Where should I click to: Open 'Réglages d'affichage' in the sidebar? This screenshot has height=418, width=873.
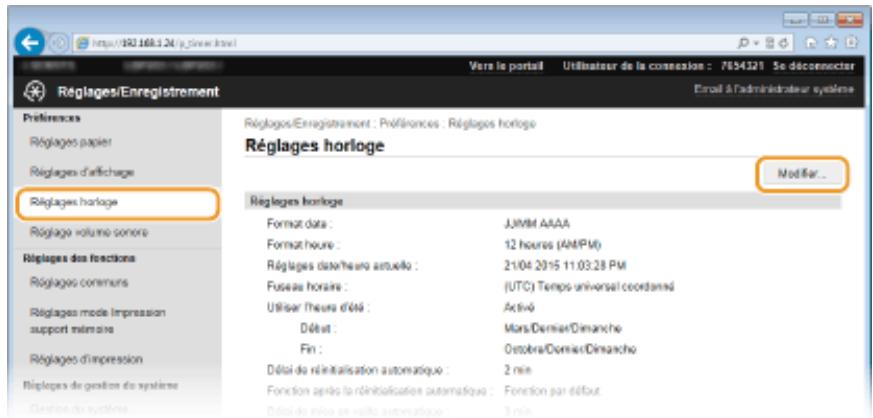[x=82, y=173]
